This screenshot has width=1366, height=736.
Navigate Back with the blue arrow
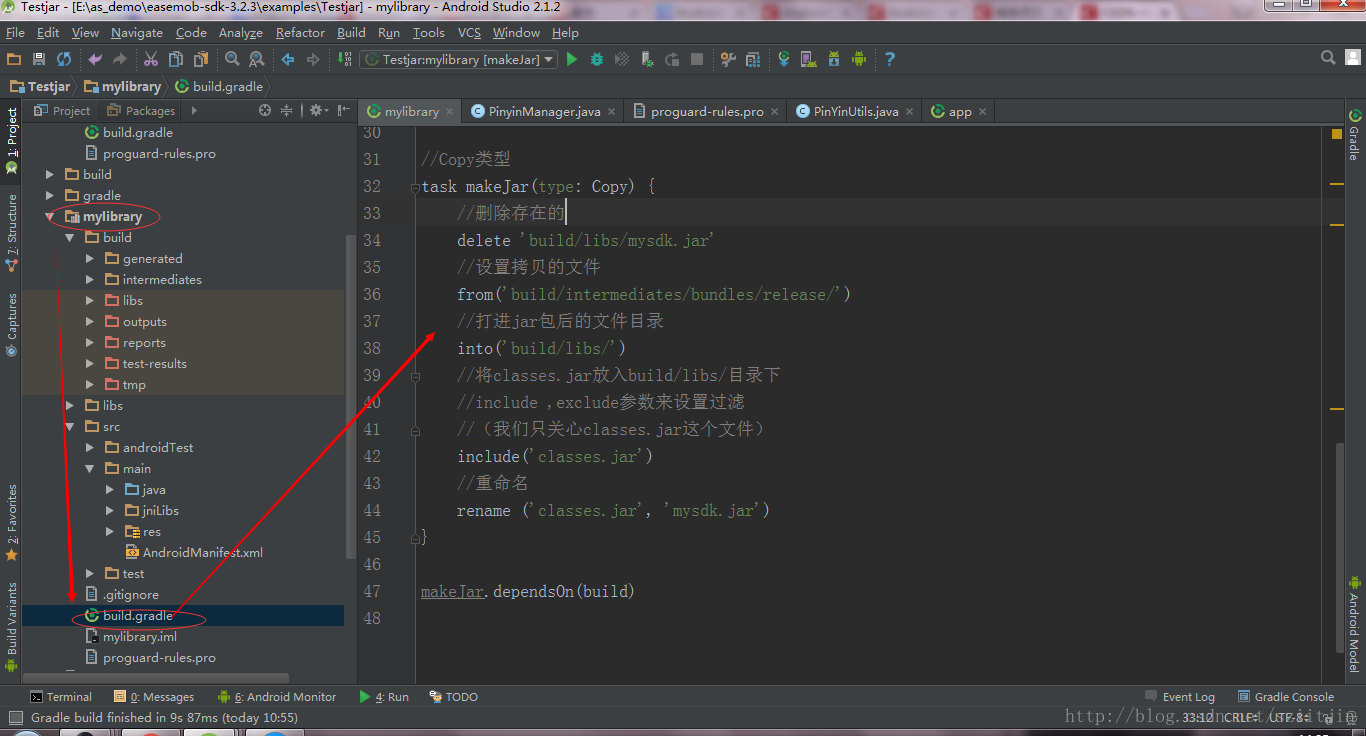[288, 59]
